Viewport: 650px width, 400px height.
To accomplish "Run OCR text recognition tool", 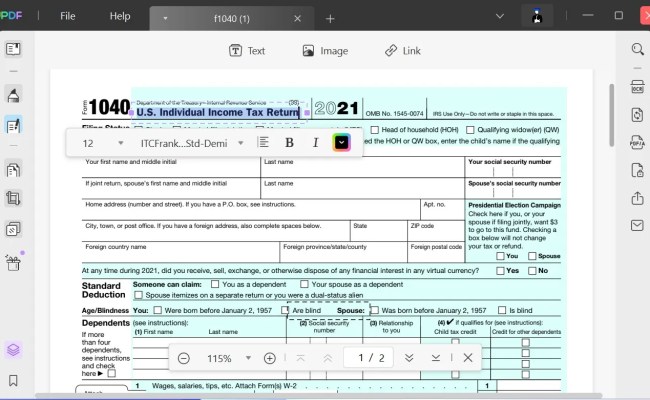I will 637,87.
